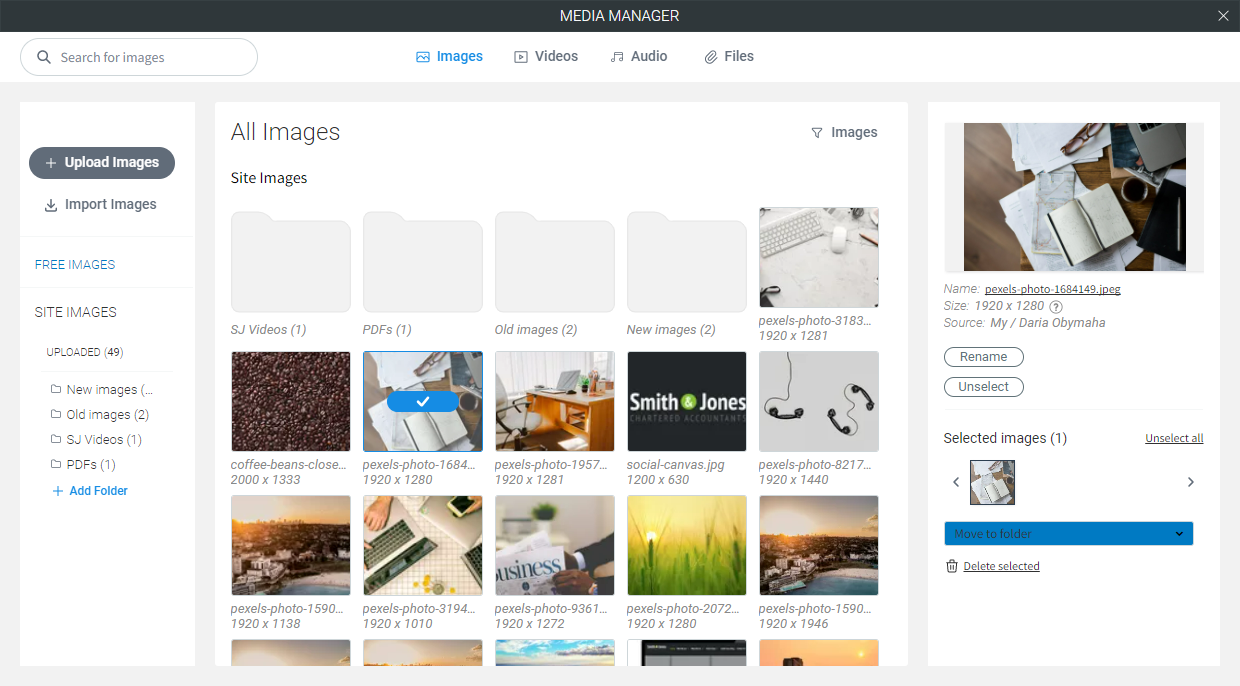Switch to the Videos tab
The height and width of the screenshot is (686, 1240).
coord(546,57)
